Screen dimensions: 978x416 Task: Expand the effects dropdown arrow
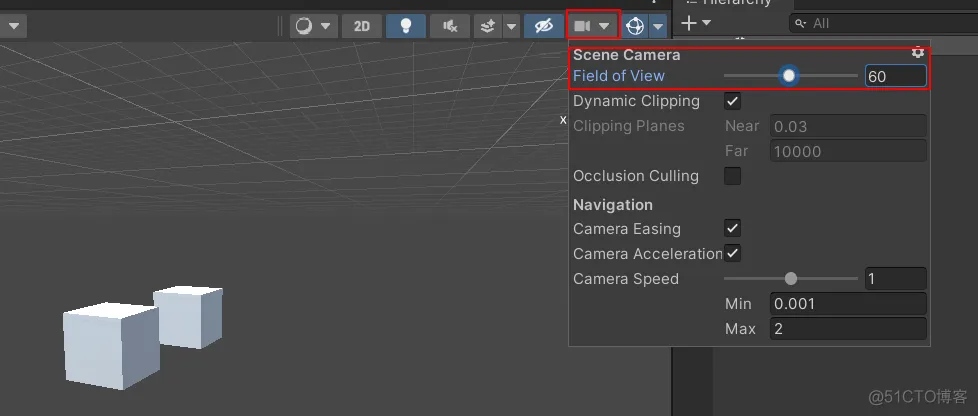[511, 26]
